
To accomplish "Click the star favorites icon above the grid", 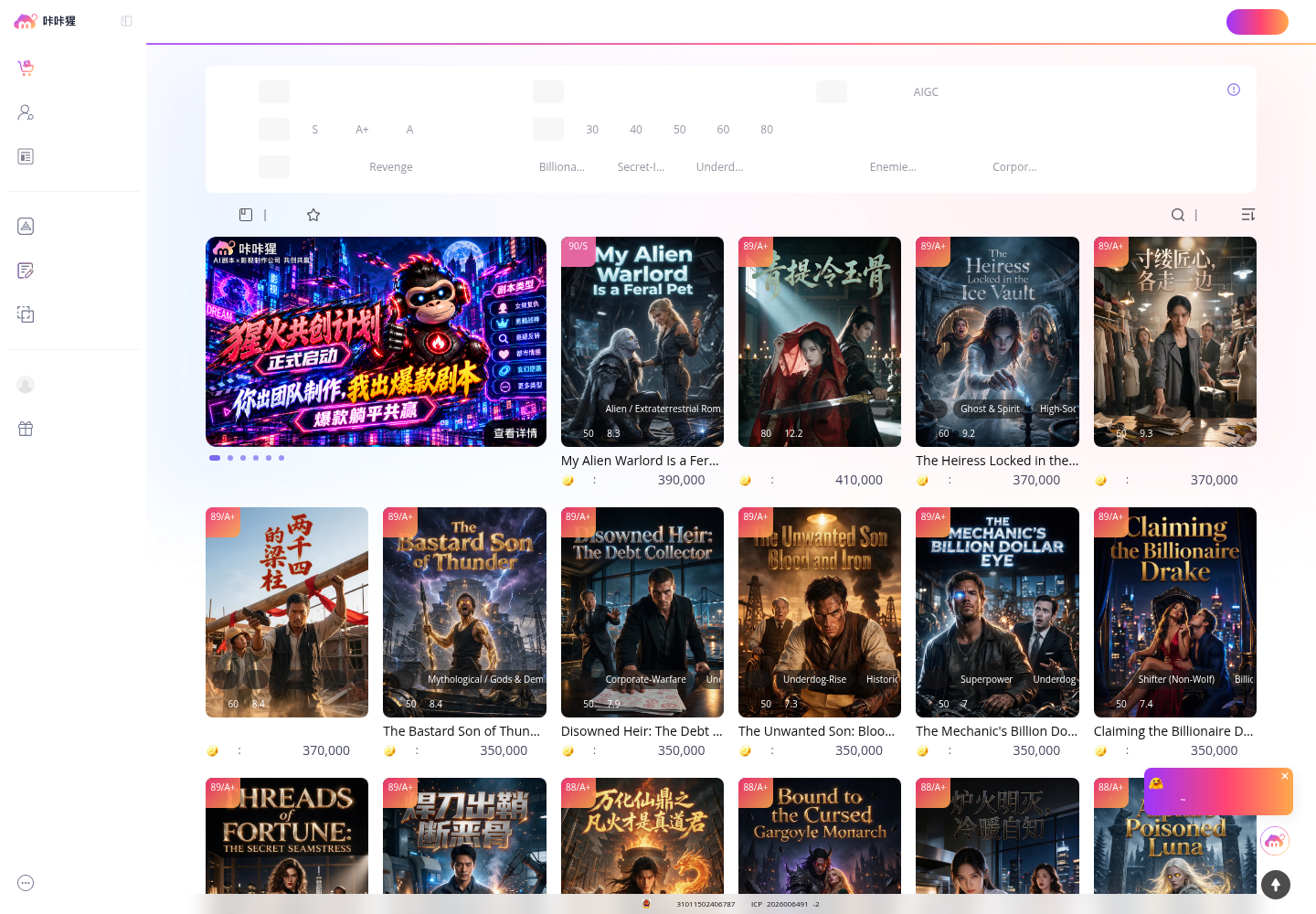I will tap(313, 215).
